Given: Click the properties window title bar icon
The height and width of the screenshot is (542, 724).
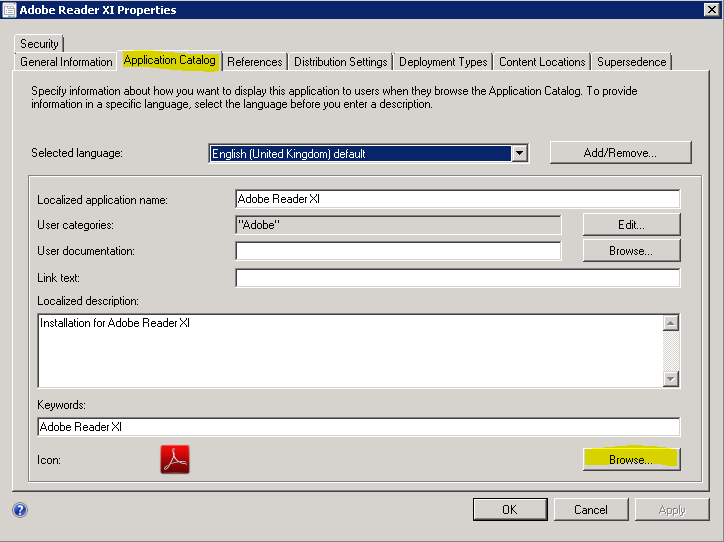Looking at the screenshot, I should point(9,10).
